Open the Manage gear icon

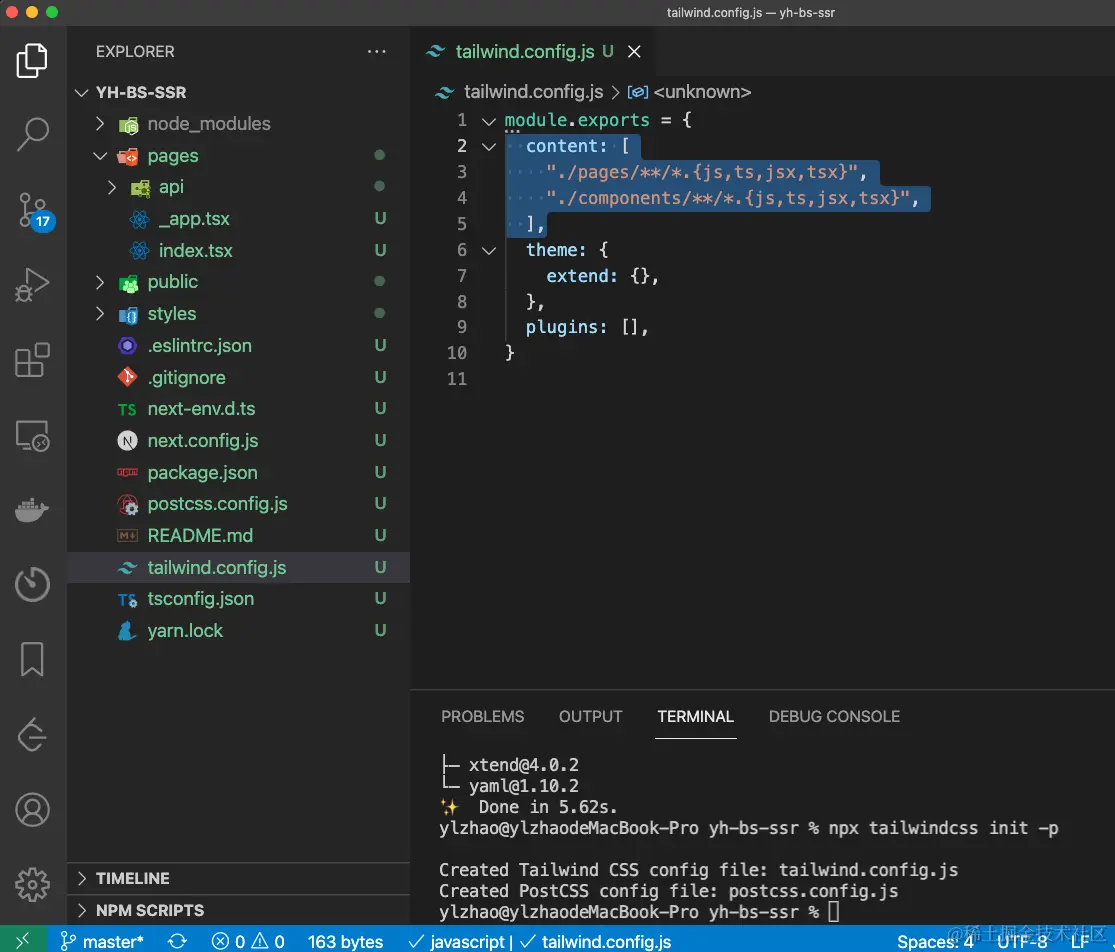[33, 884]
